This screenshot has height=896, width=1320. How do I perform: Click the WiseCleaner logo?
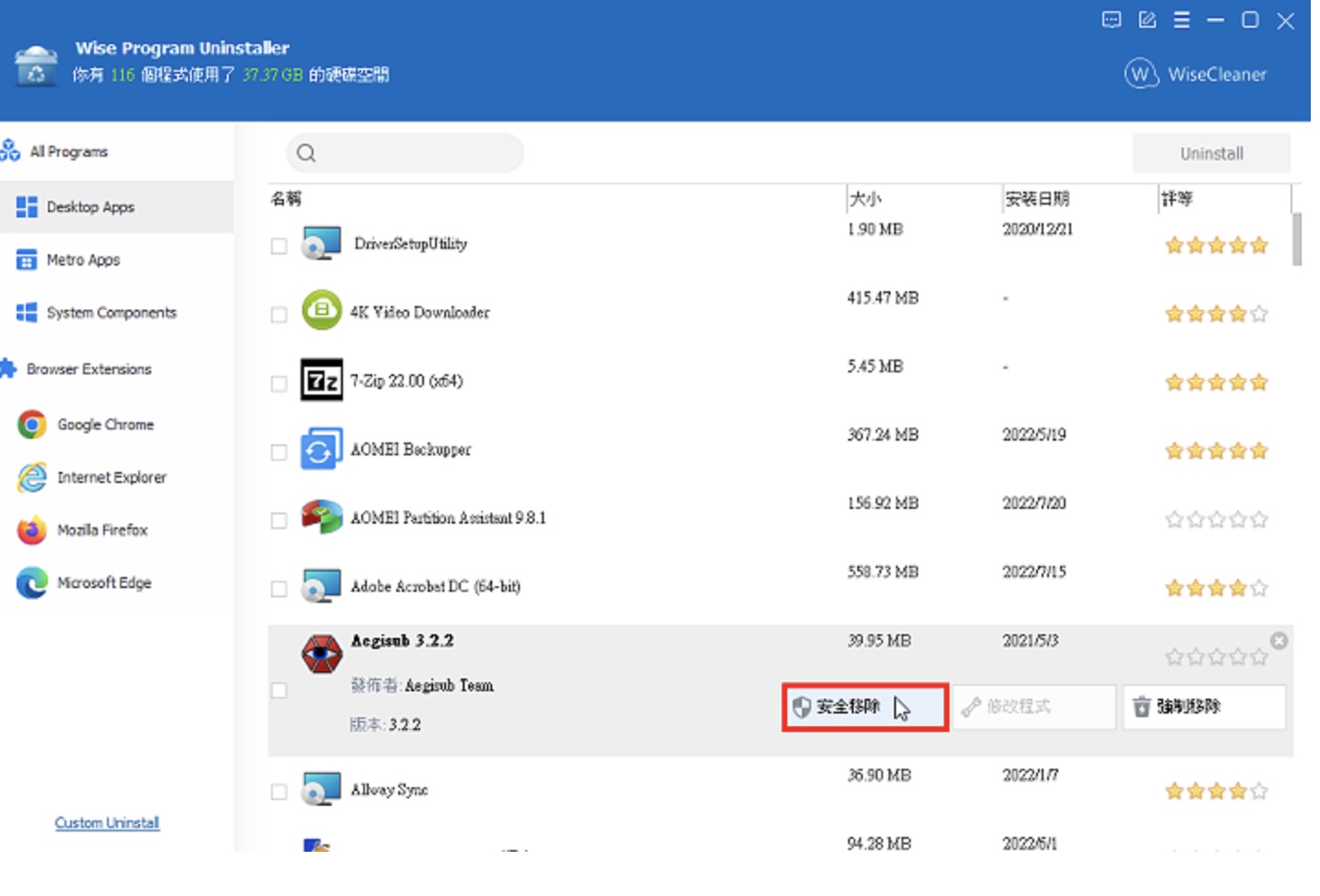point(1196,74)
